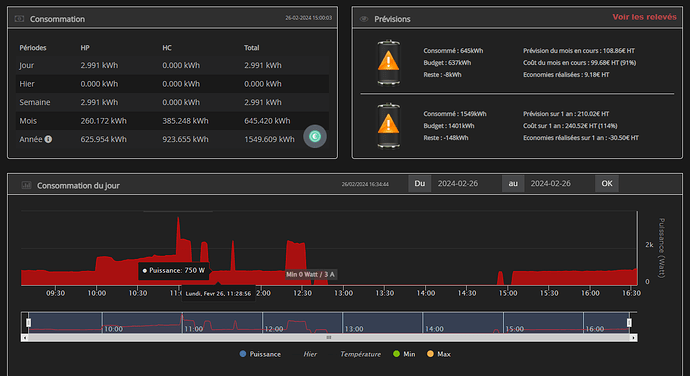
Task: Click the Jour row label
Action: click(x=26, y=65)
